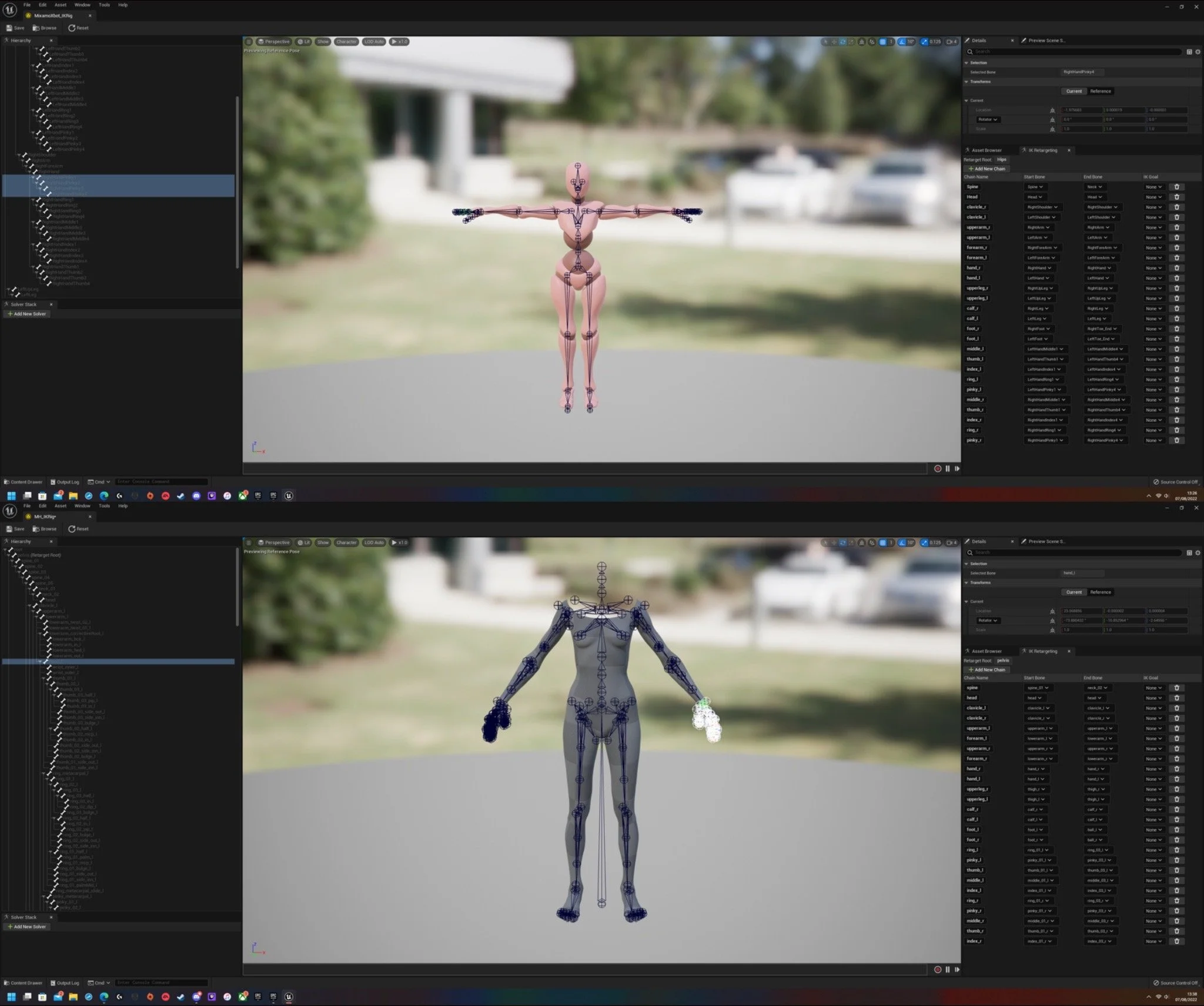The image size is (1204, 1006).
Task: Delete the pinky_r chain in MixamoXbot_IKRig
Action: [x=1177, y=440]
